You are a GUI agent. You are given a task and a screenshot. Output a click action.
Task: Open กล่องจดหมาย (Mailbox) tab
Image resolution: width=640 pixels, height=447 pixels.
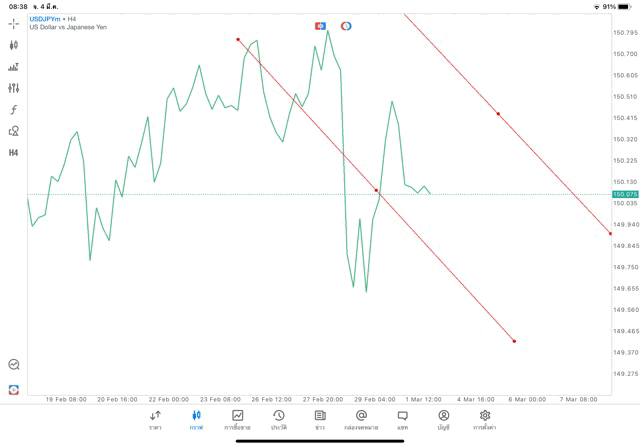pos(361,419)
